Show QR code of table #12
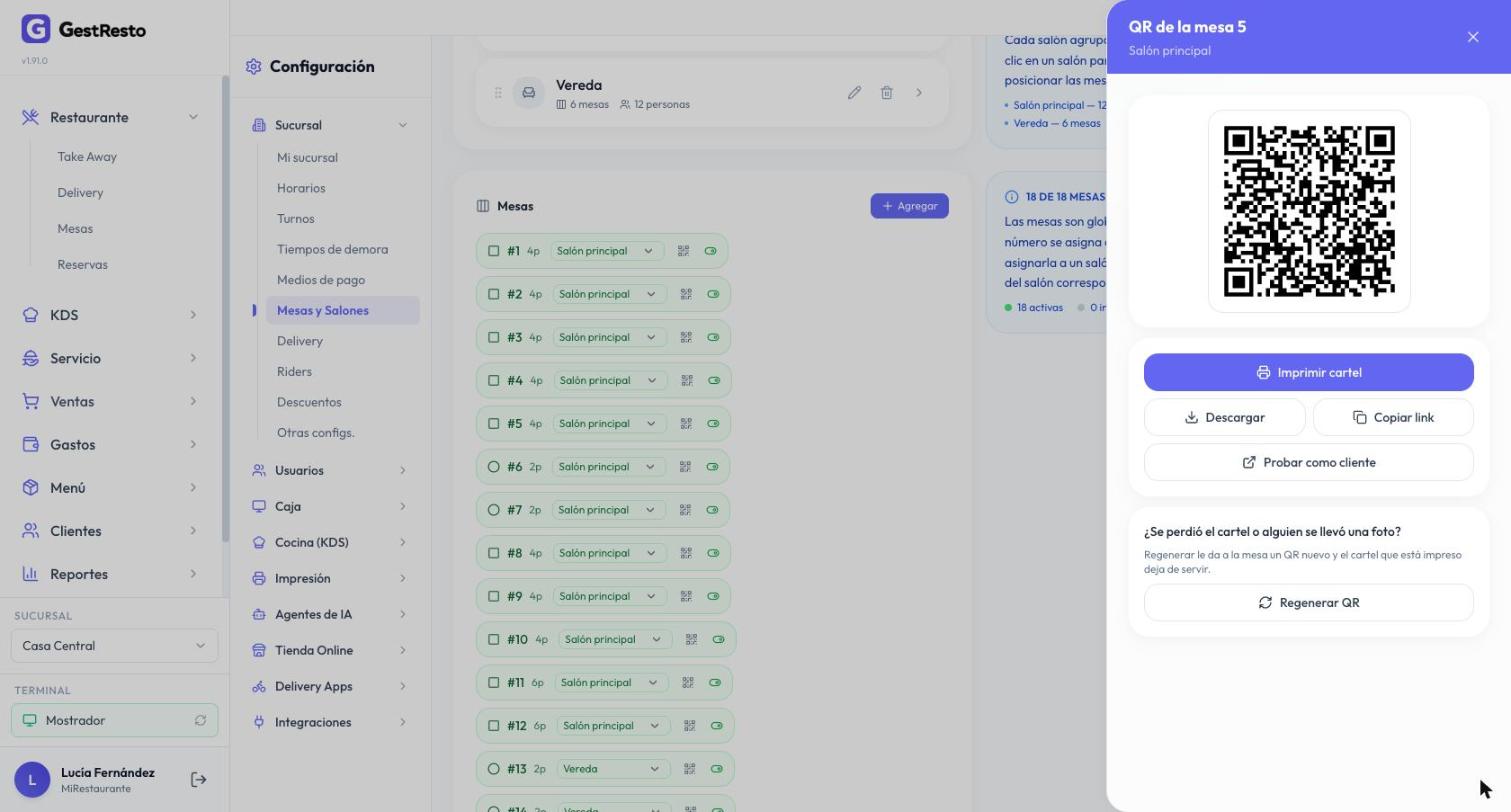 (x=689, y=726)
